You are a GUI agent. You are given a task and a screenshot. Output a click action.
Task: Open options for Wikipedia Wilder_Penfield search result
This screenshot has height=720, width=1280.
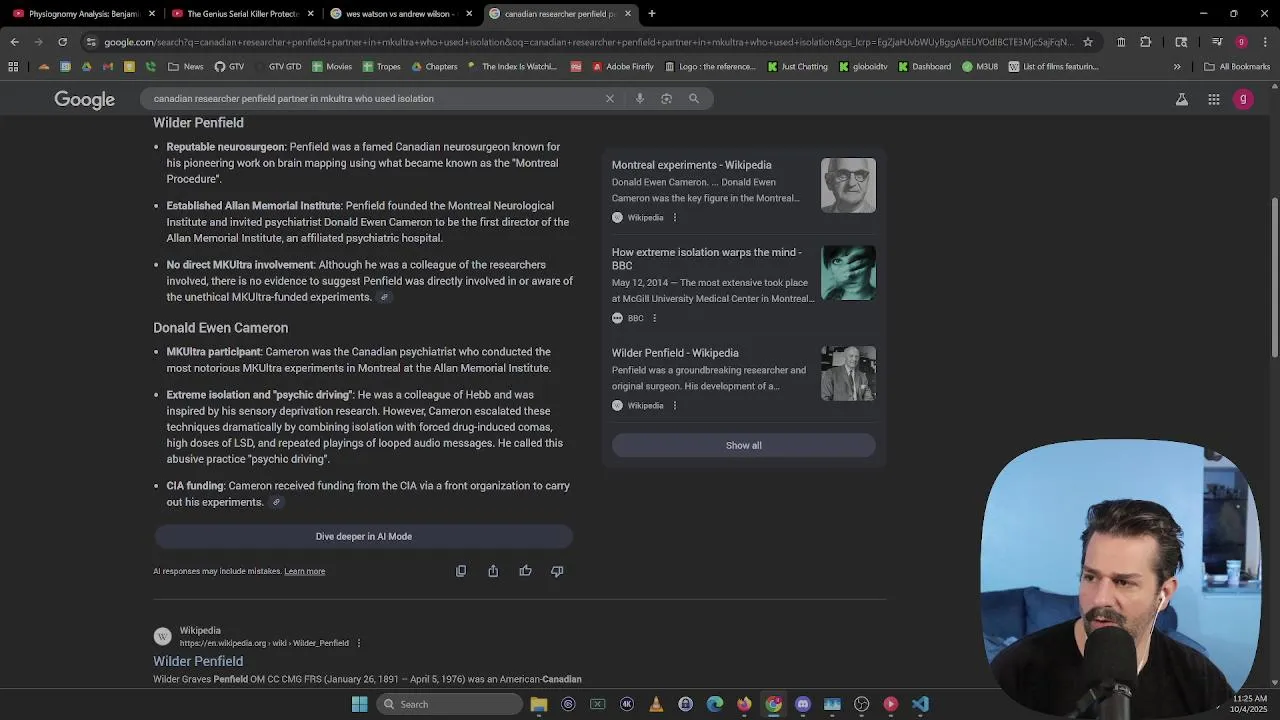coord(359,643)
